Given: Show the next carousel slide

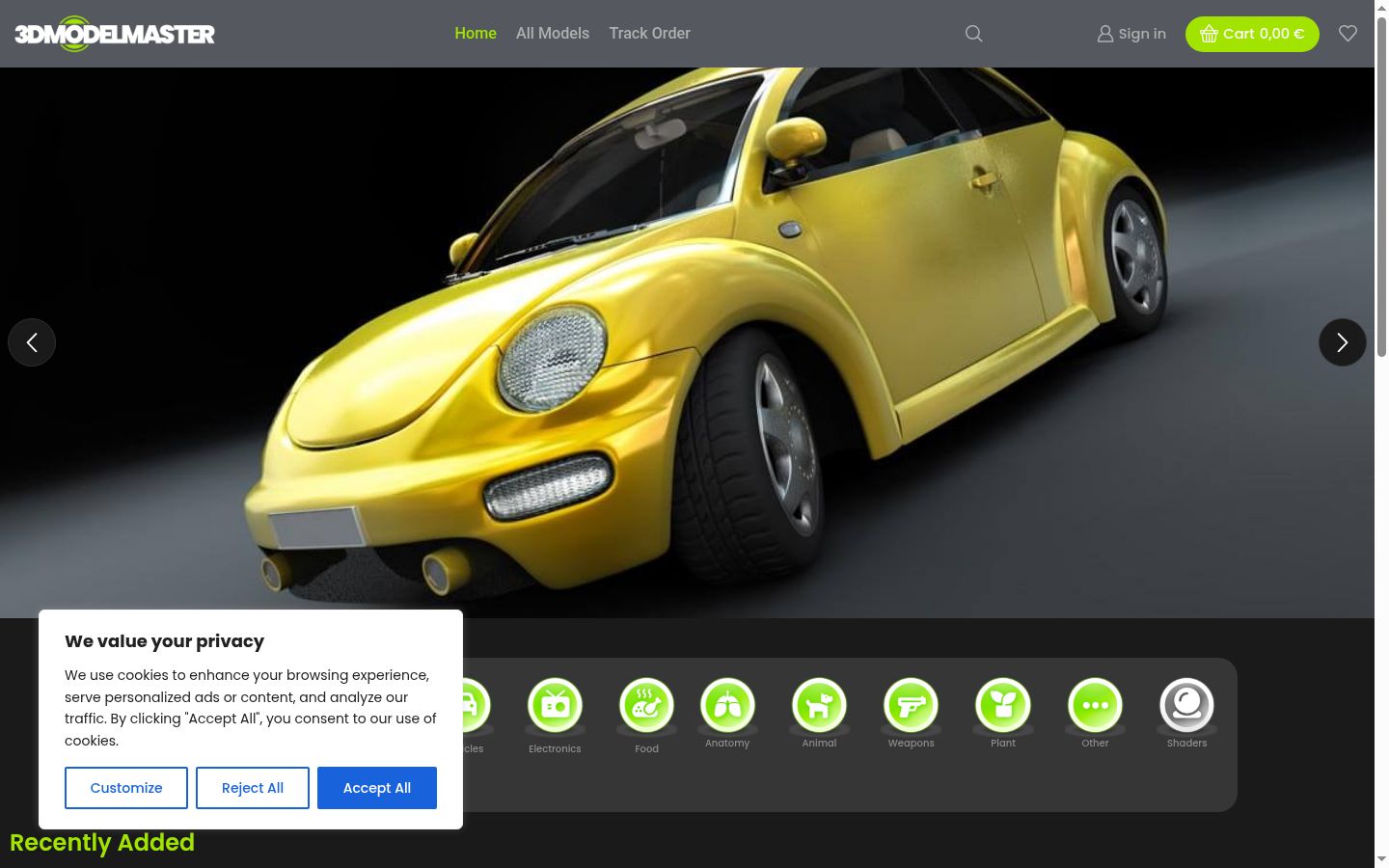Looking at the screenshot, I should 1343,342.
